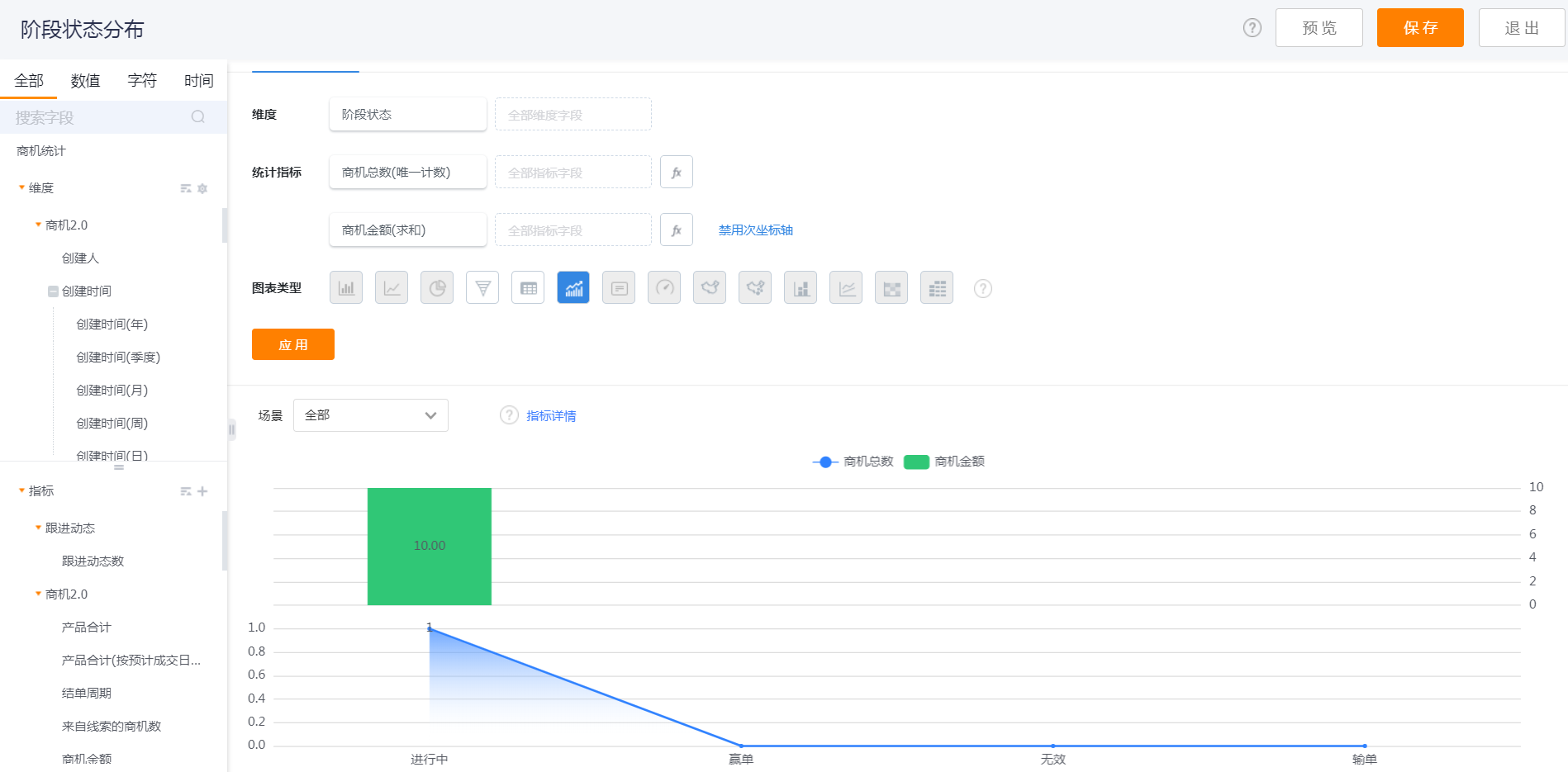Select the bubble map chart type icon
1568x772 pixels.
point(755,288)
